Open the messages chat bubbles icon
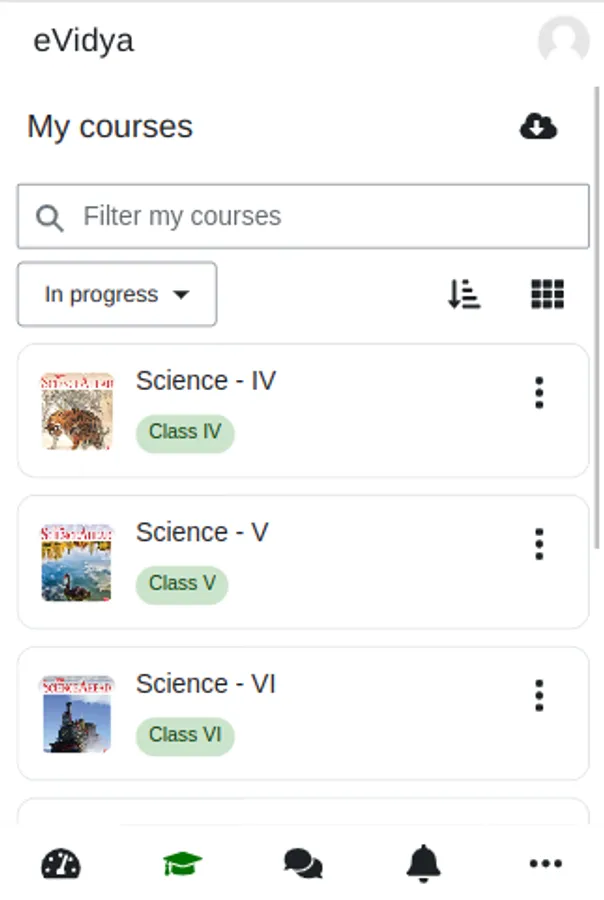 303,863
